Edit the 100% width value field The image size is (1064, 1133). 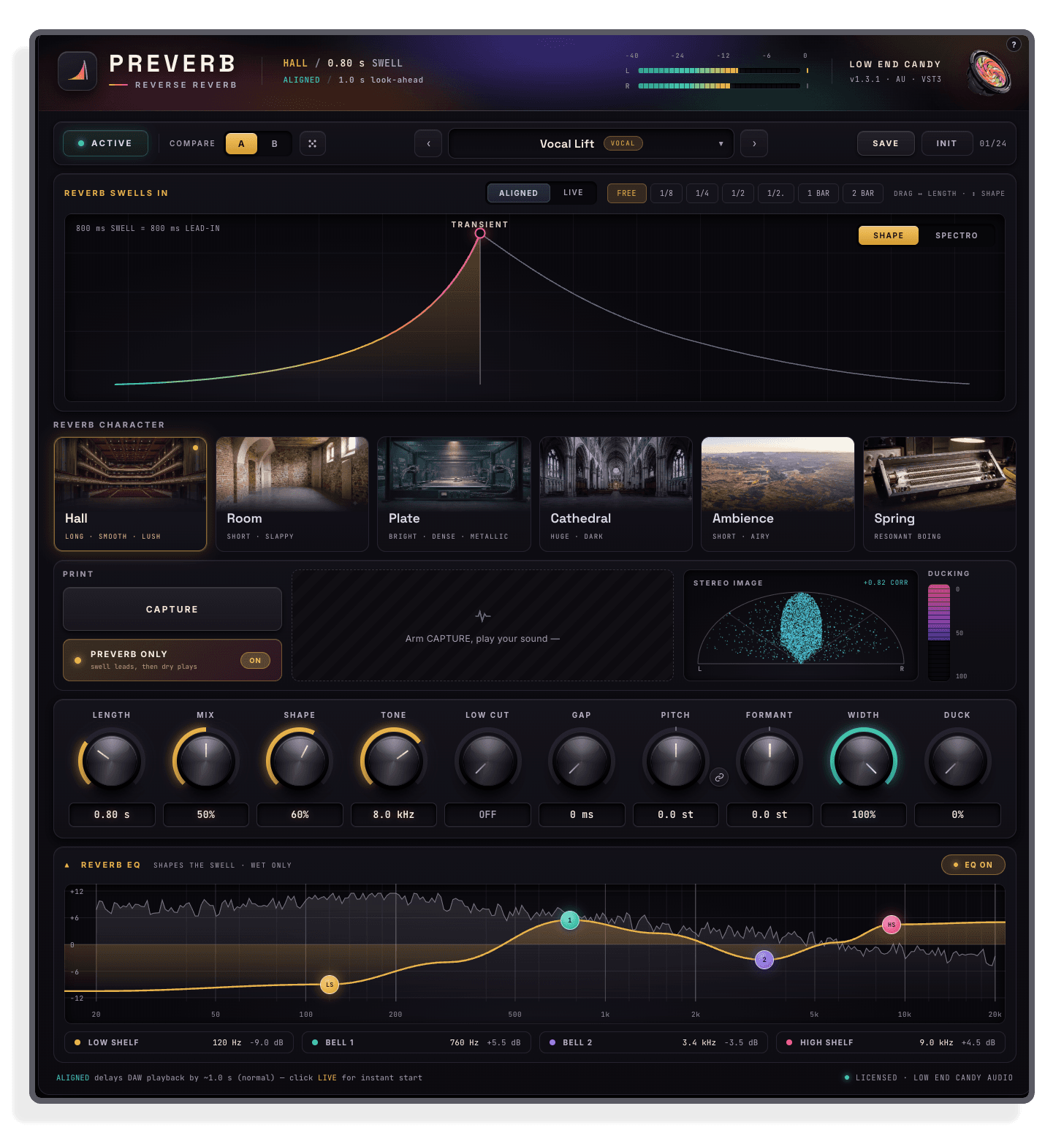pyautogui.click(x=864, y=814)
